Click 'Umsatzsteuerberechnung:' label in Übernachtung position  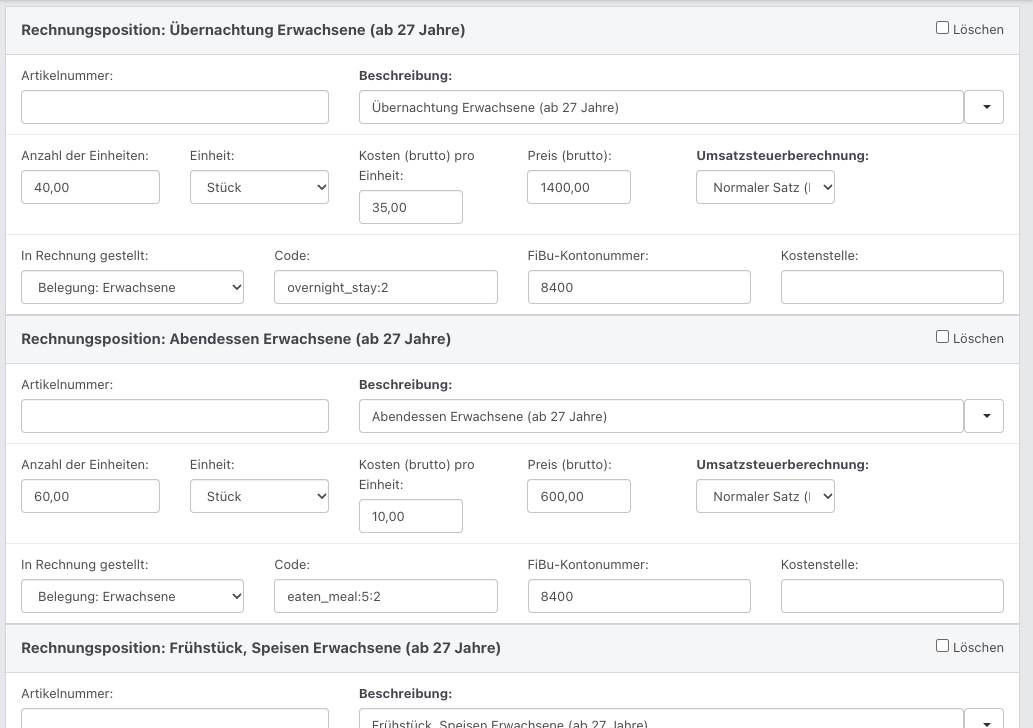(x=783, y=155)
